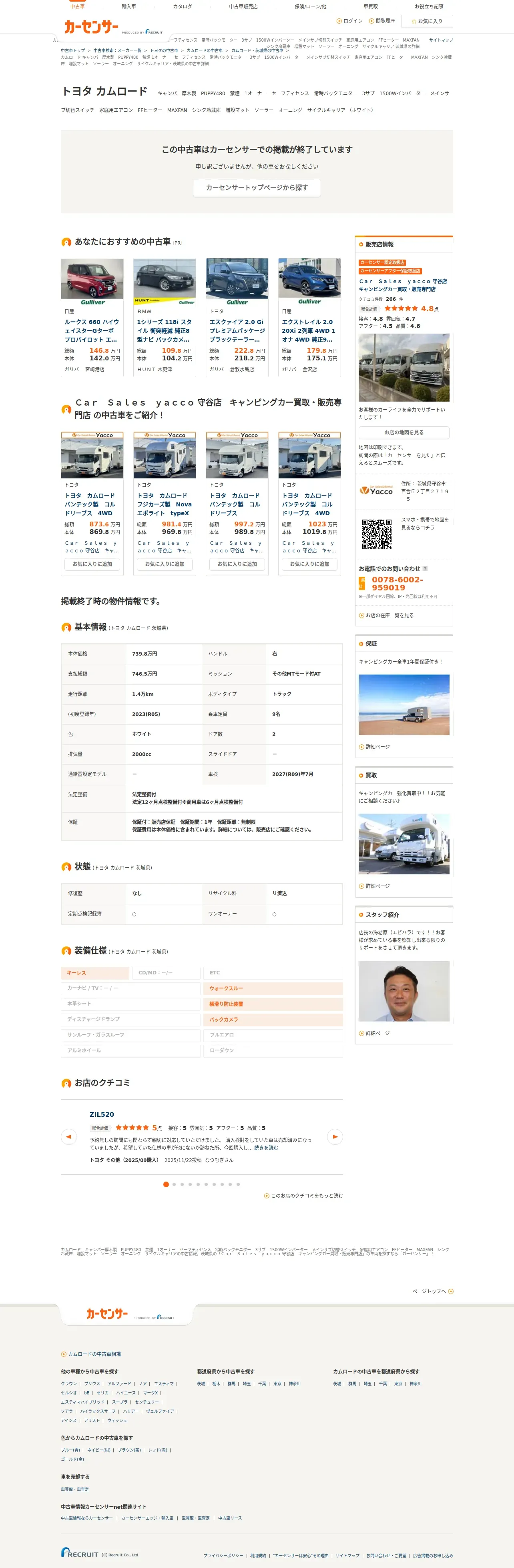The width and height of the screenshot is (514, 1568).
Task: Click カムロードの中古車 breadcrumb link
Action: pyautogui.click(x=205, y=50)
